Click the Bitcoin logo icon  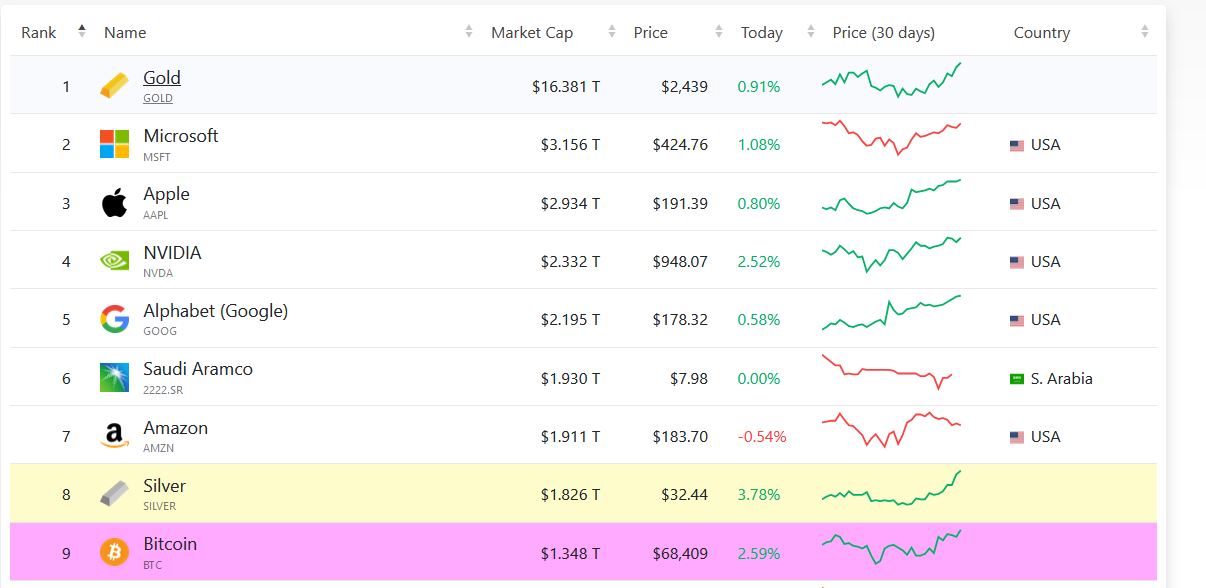pyautogui.click(x=114, y=552)
